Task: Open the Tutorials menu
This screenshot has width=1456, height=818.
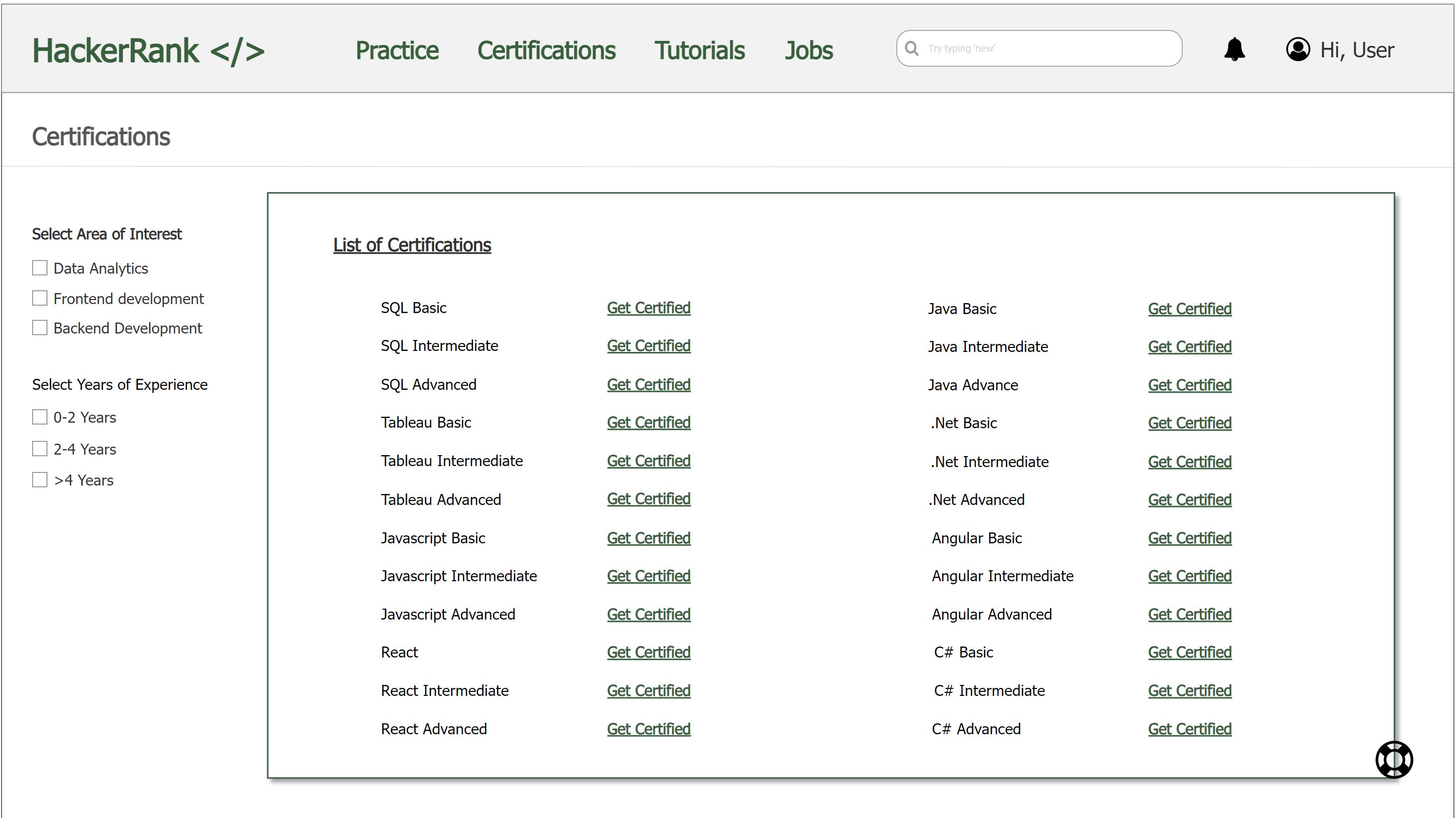Action: coord(699,50)
